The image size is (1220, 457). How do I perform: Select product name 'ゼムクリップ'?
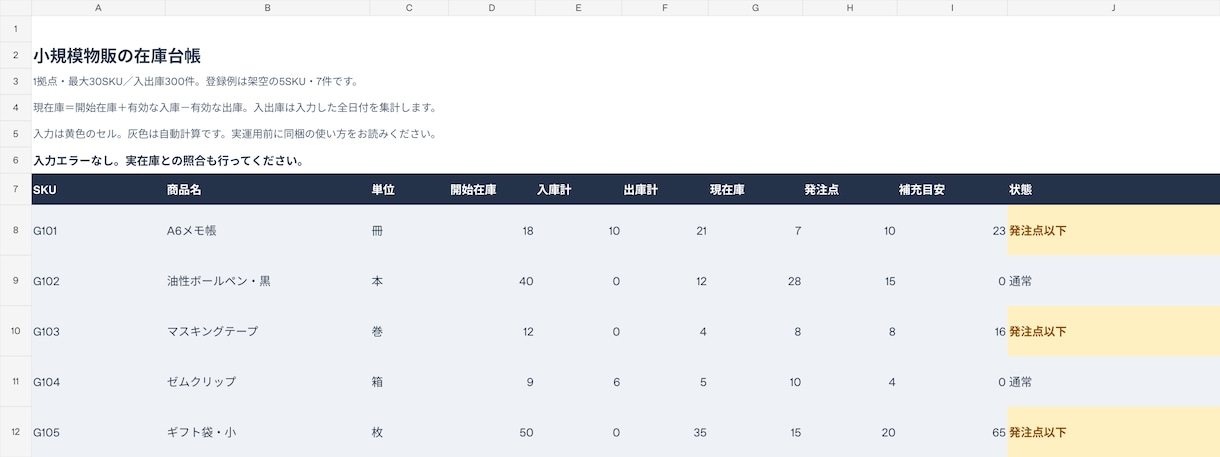[267, 381]
